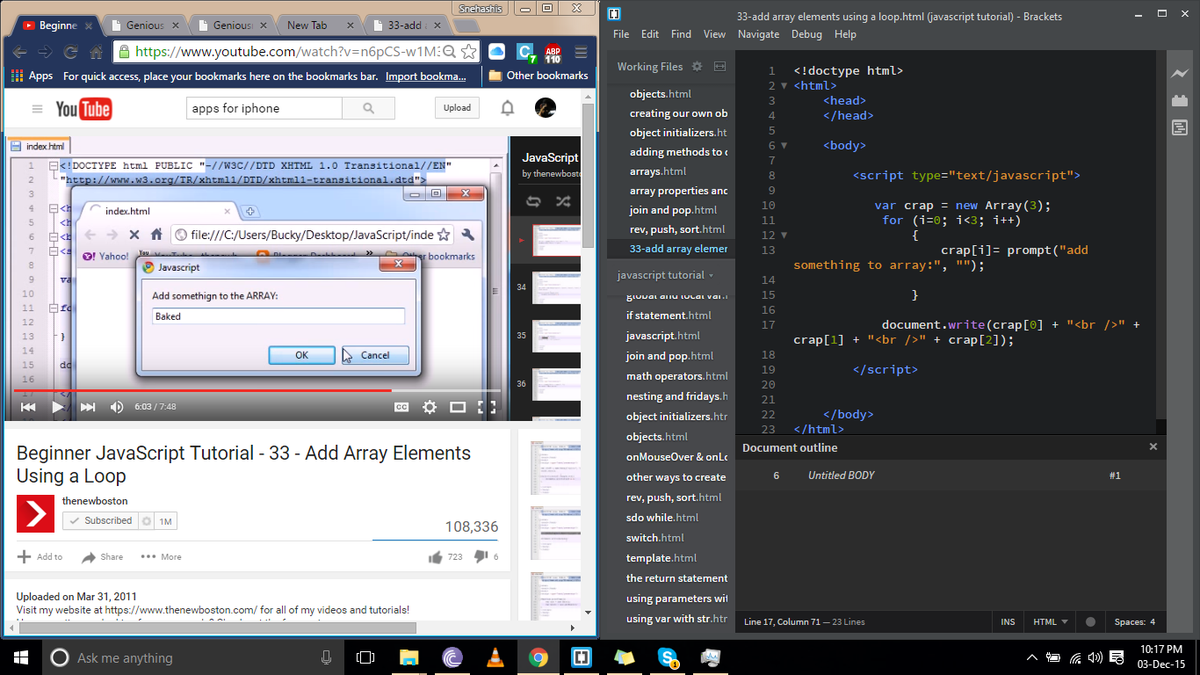1200x675 pixels.
Task: Open subscription settings gear dropdown
Action: tap(147, 521)
